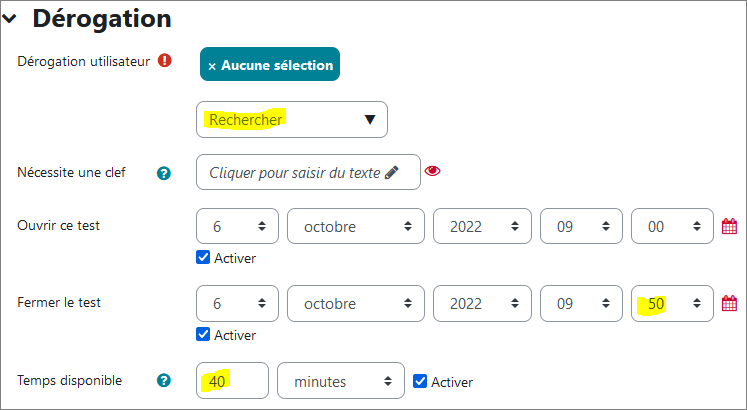Open the minutes unit dropdown
Image resolution: width=747 pixels, height=410 pixels.
coord(341,381)
